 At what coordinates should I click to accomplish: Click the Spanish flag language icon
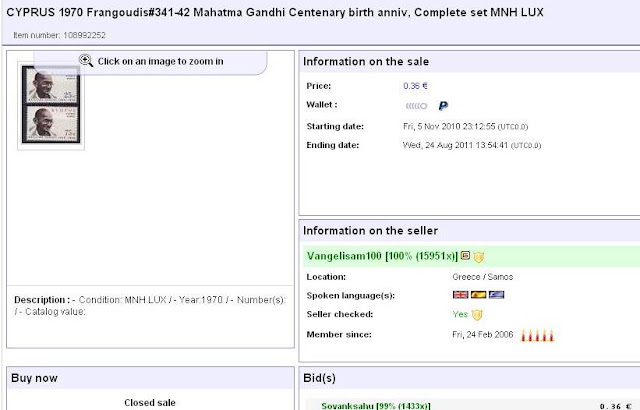coord(478,295)
